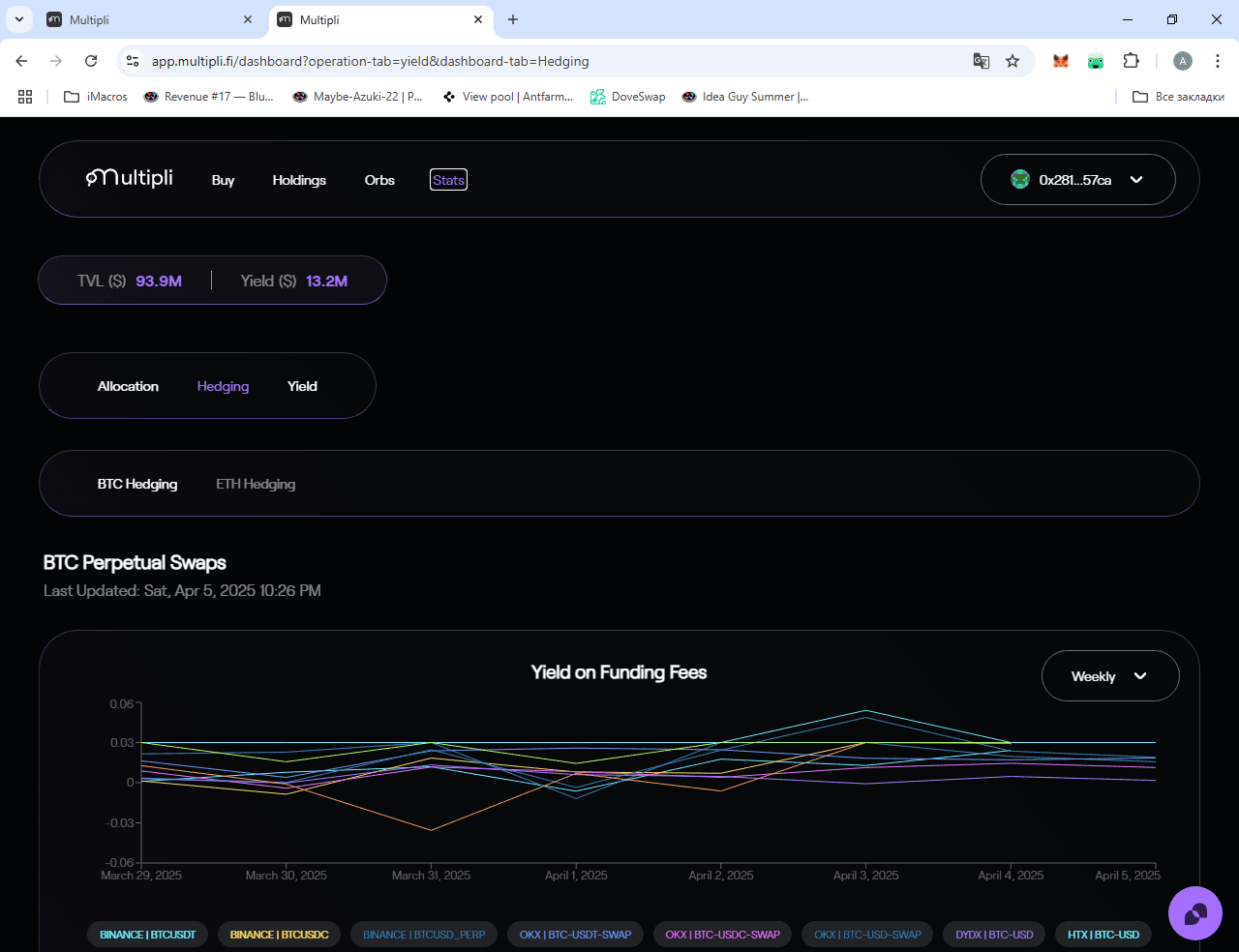Screen dimensions: 1239x952
Task: Open MetaMask fox extension
Action: pyautogui.click(x=1061, y=61)
